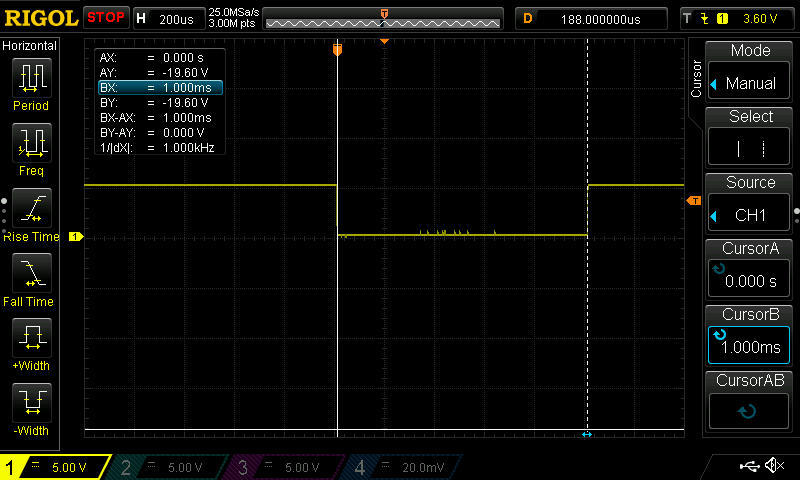The image size is (800, 480).
Task: Enable channel 3 5.00 V tab
Action: [x=283, y=467]
